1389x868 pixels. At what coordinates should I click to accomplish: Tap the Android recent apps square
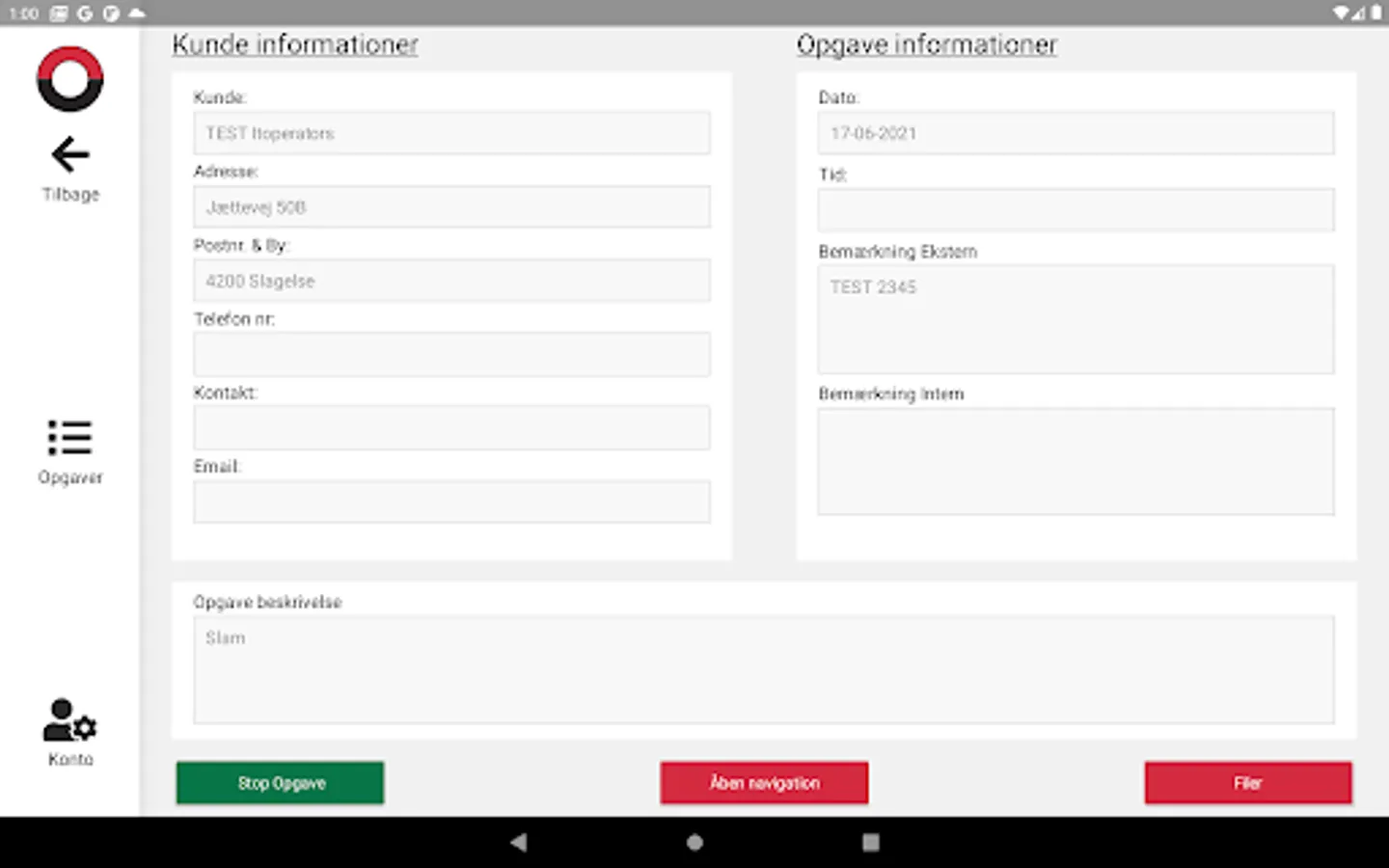pos(871,842)
